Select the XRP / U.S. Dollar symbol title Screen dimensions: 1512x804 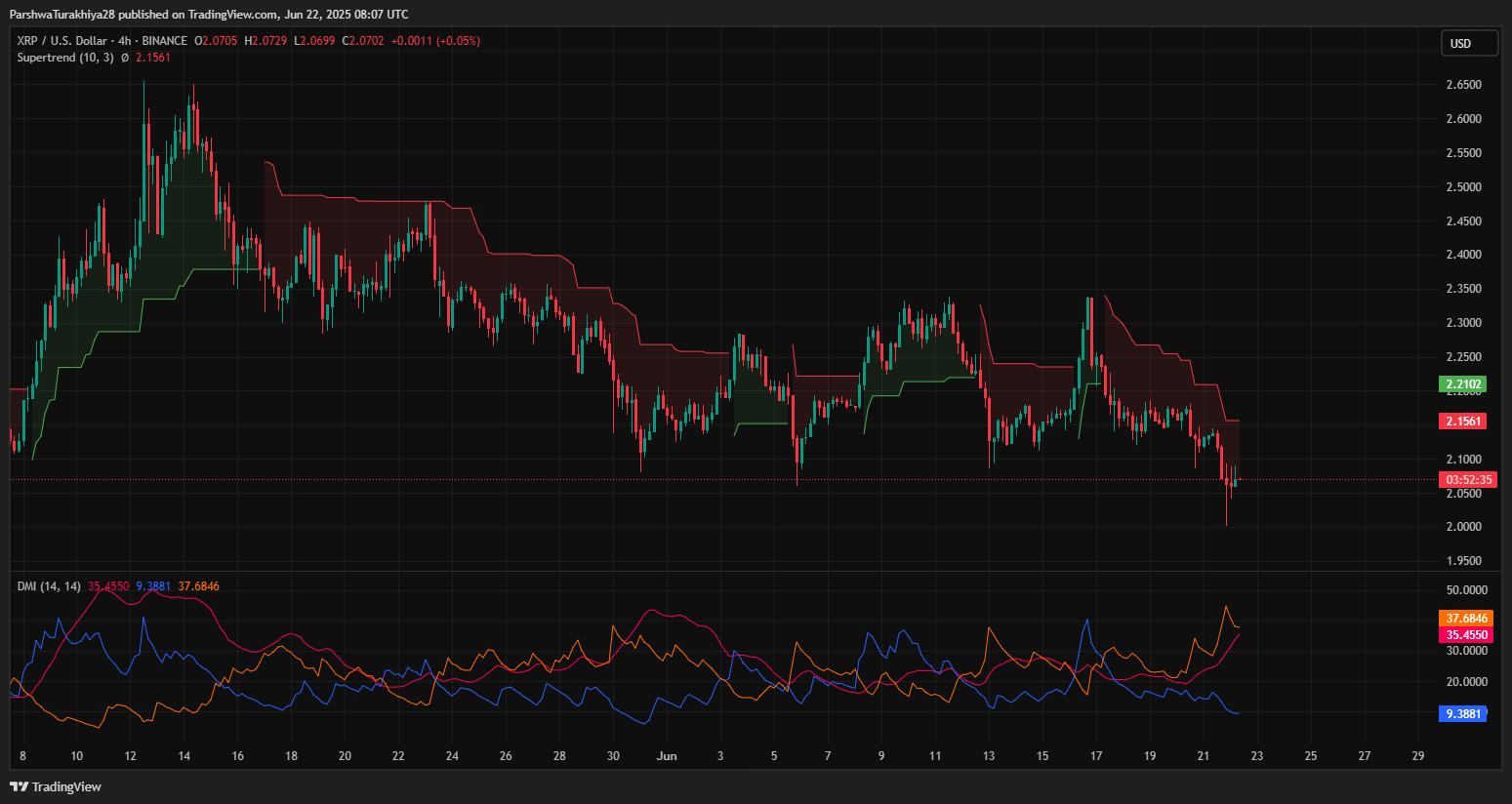[x=61, y=41]
